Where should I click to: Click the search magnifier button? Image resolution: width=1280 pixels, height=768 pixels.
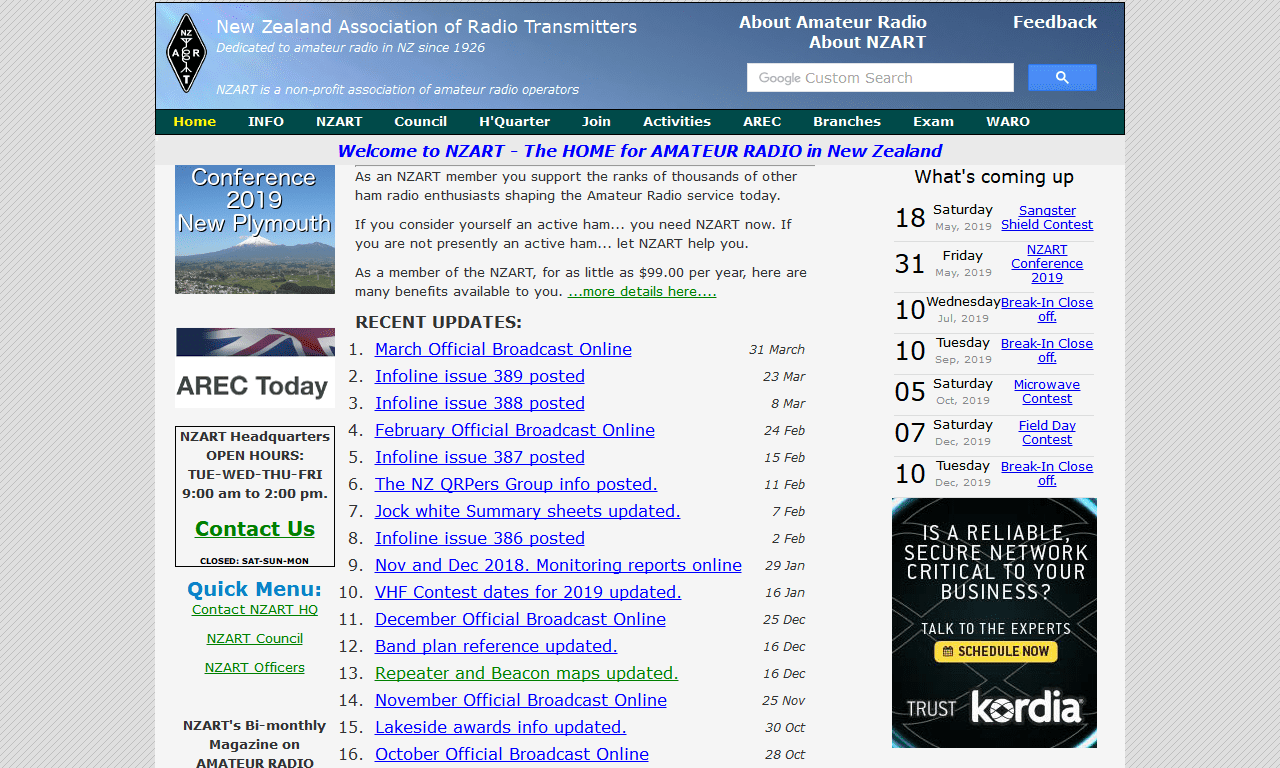pyautogui.click(x=1062, y=78)
